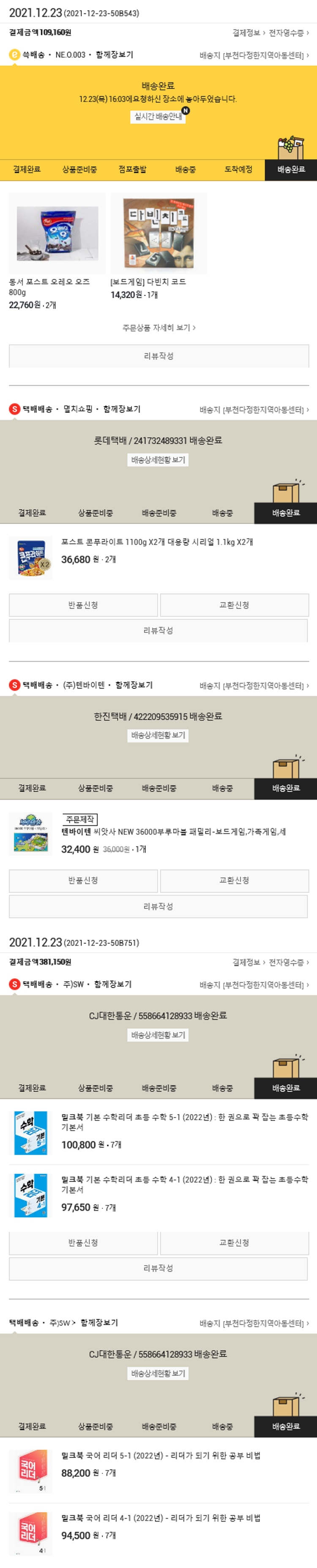
Task: Select the 점포출발 delivery step
Action: 132,169
